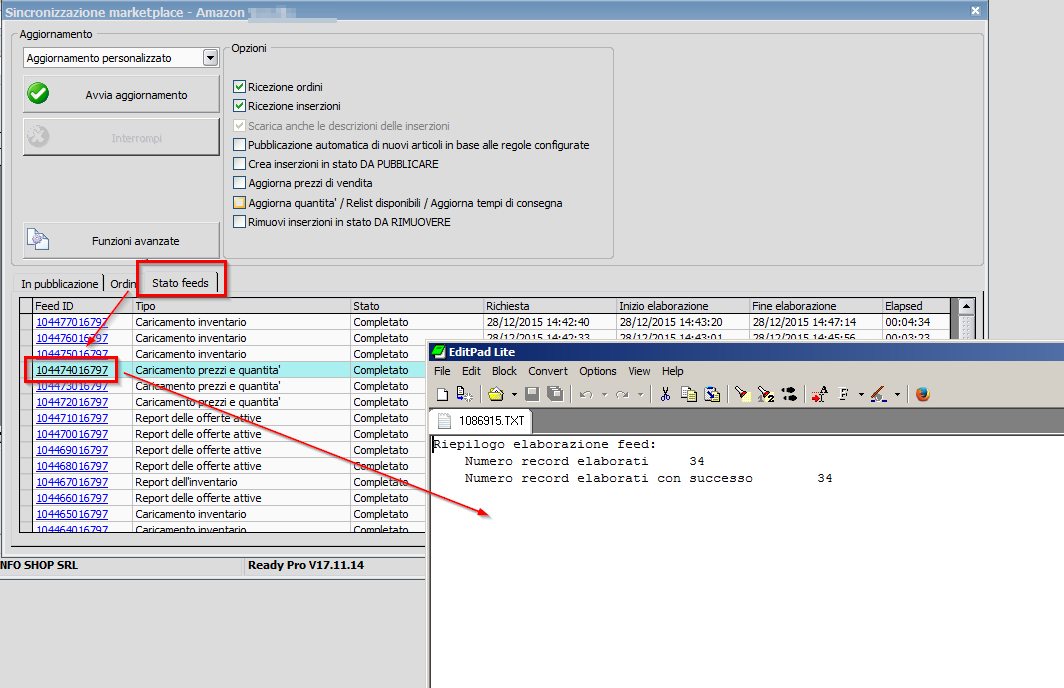Image resolution: width=1064 pixels, height=688 pixels.
Task: Click the document icon on 1086915.TXT tab
Action: click(x=444, y=421)
